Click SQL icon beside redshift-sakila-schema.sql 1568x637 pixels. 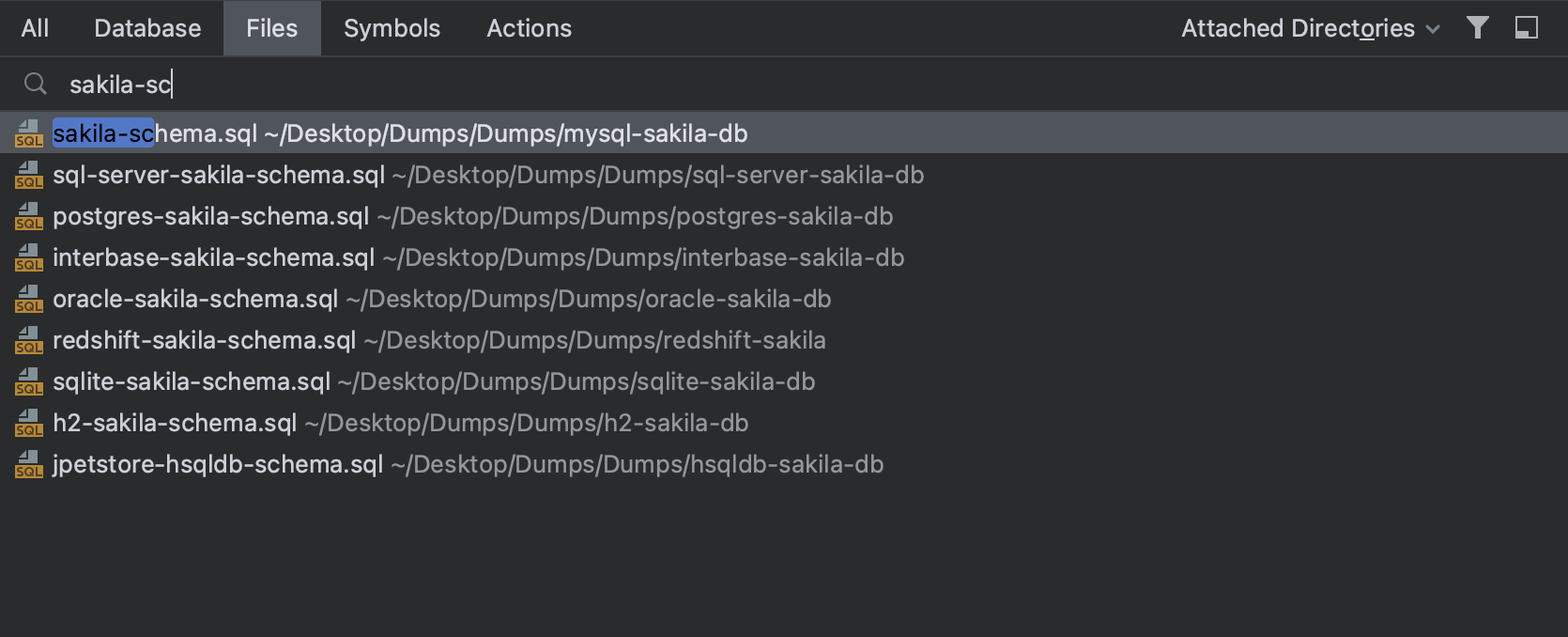pos(29,340)
